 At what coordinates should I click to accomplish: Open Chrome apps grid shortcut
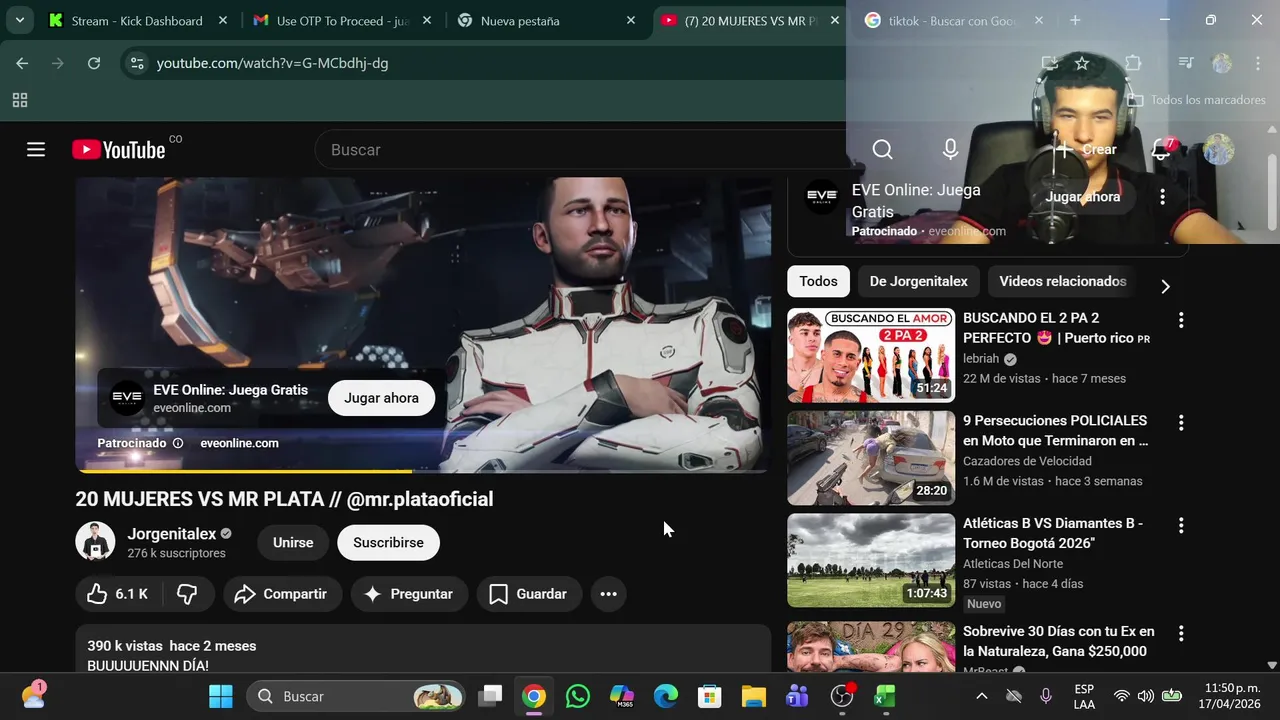click(x=20, y=100)
